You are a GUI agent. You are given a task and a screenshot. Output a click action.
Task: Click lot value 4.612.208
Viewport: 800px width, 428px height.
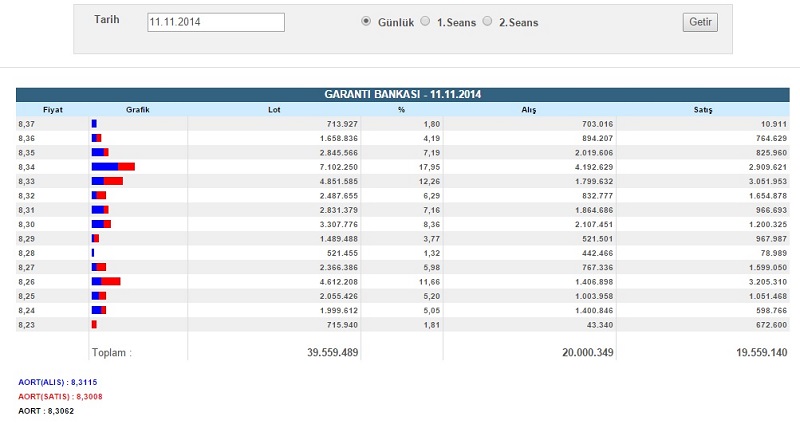[339, 282]
